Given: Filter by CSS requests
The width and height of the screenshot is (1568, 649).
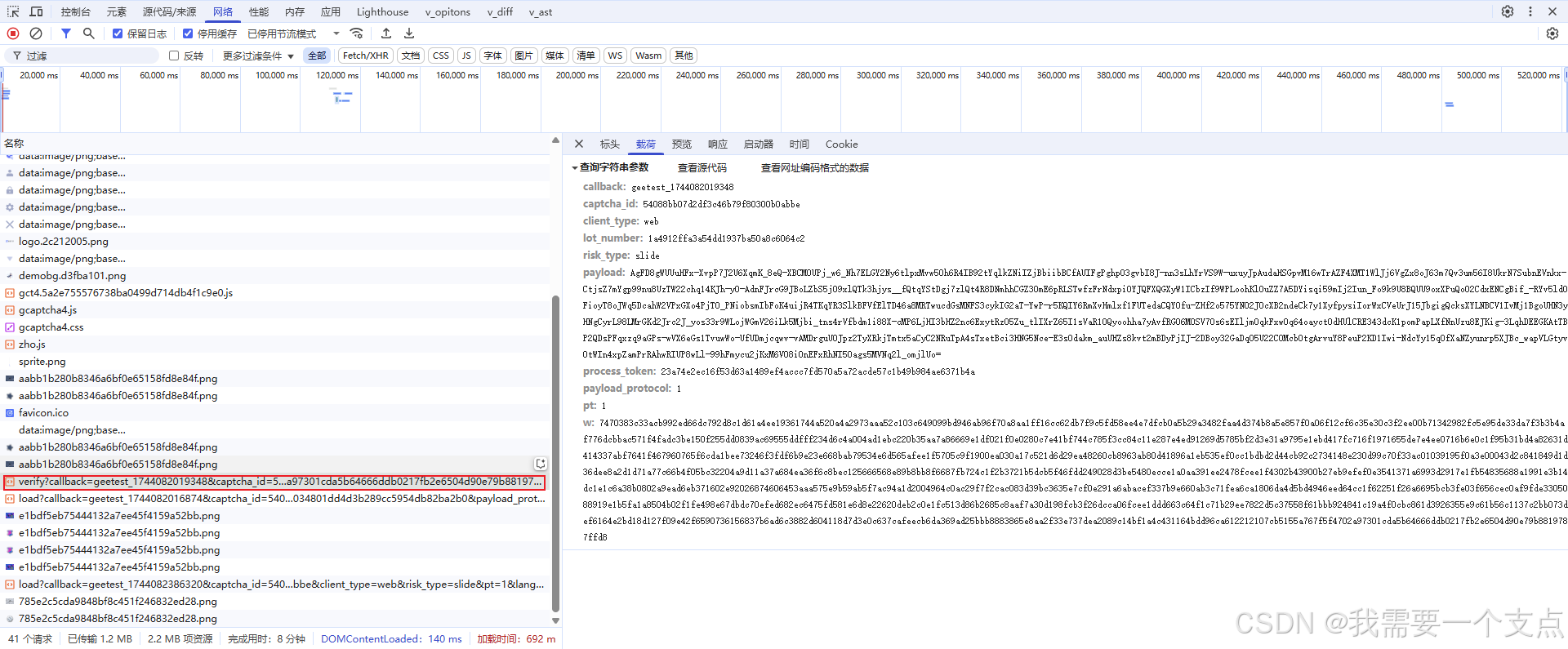Looking at the screenshot, I should (441, 56).
